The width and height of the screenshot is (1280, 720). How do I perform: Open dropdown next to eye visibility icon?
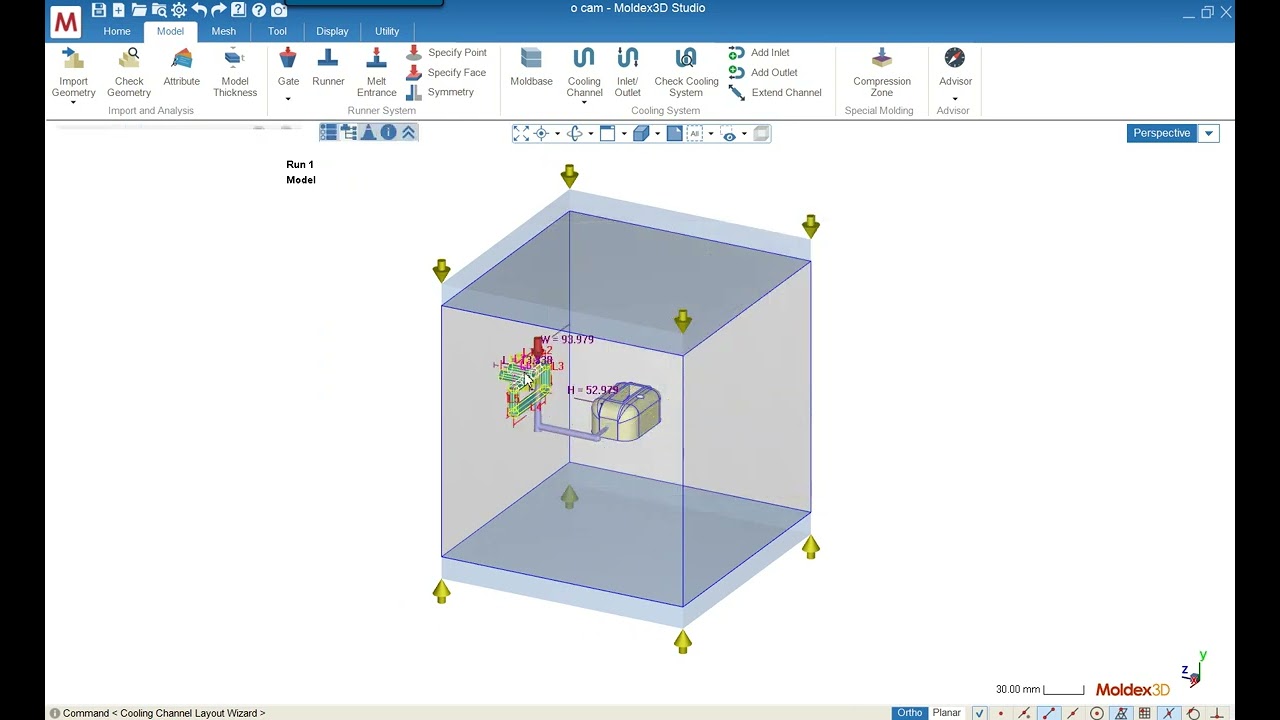click(x=744, y=134)
